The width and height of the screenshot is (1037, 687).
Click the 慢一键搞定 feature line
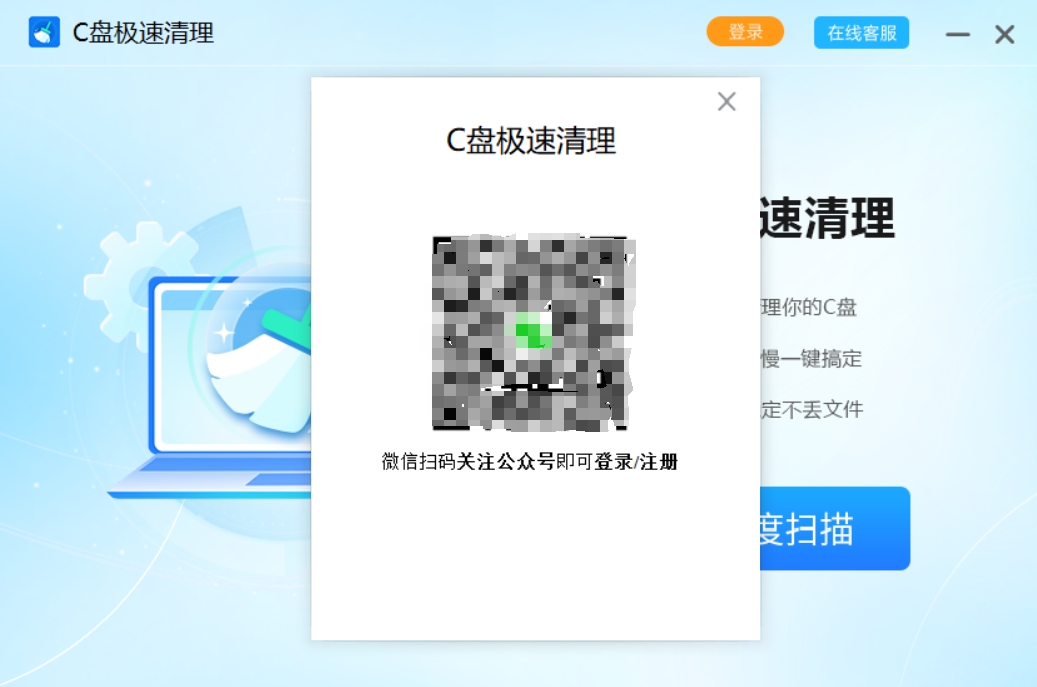click(811, 358)
